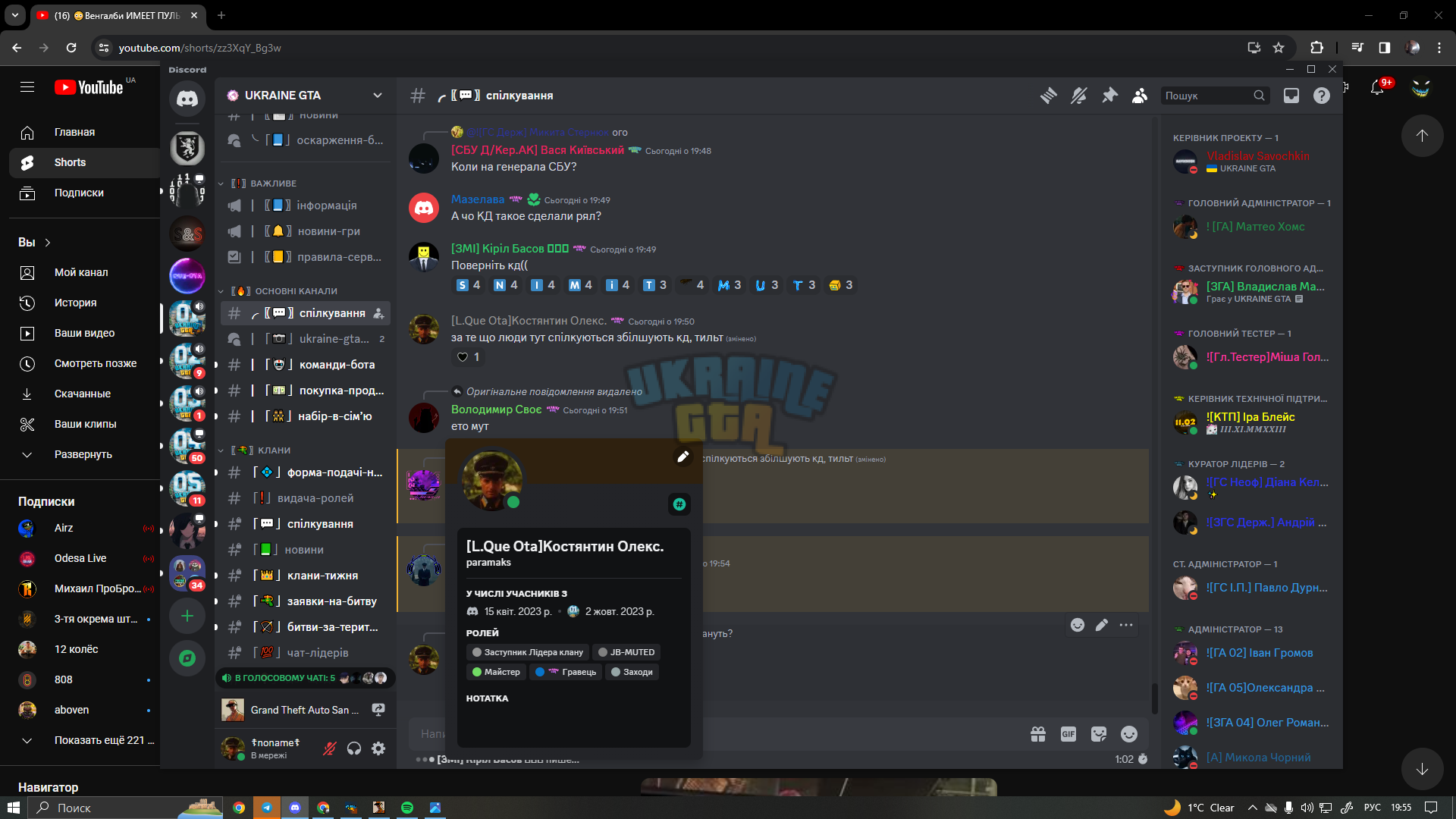This screenshot has height=819, width=1456.
Task: Collapse the ВАЖЛИВЕ channel category
Action: pyautogui.click(x=262, y=184)
